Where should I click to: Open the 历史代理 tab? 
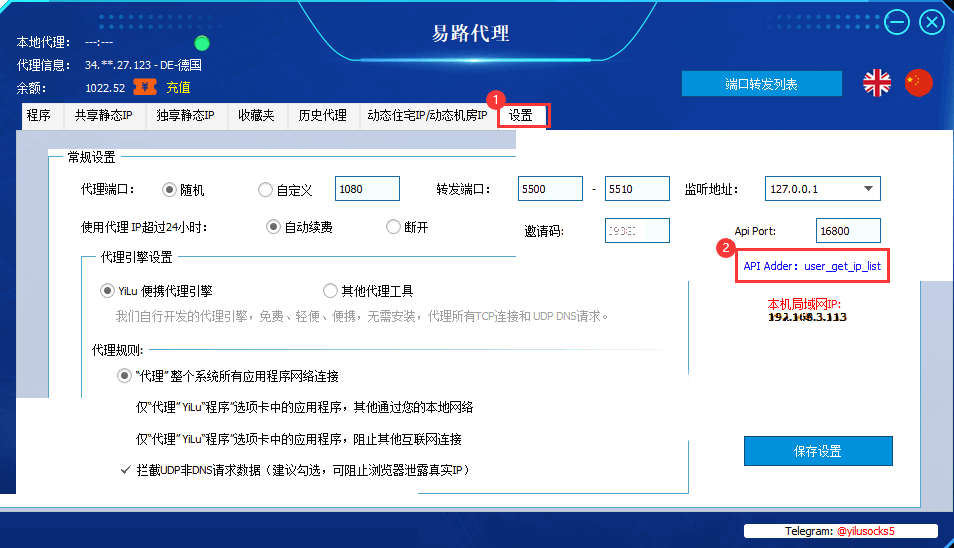pyautogui.click(x=322, y=116)
